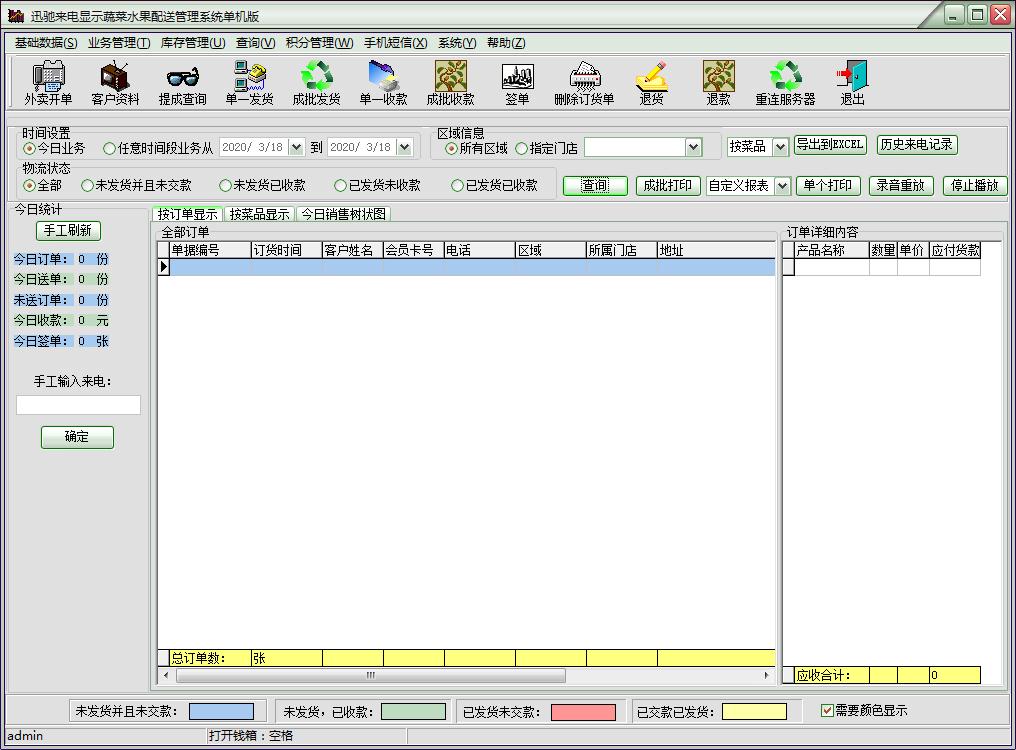Click the 未发货，已收款 green color swatch
1016x750 pixels.
(x=413, y=712)
